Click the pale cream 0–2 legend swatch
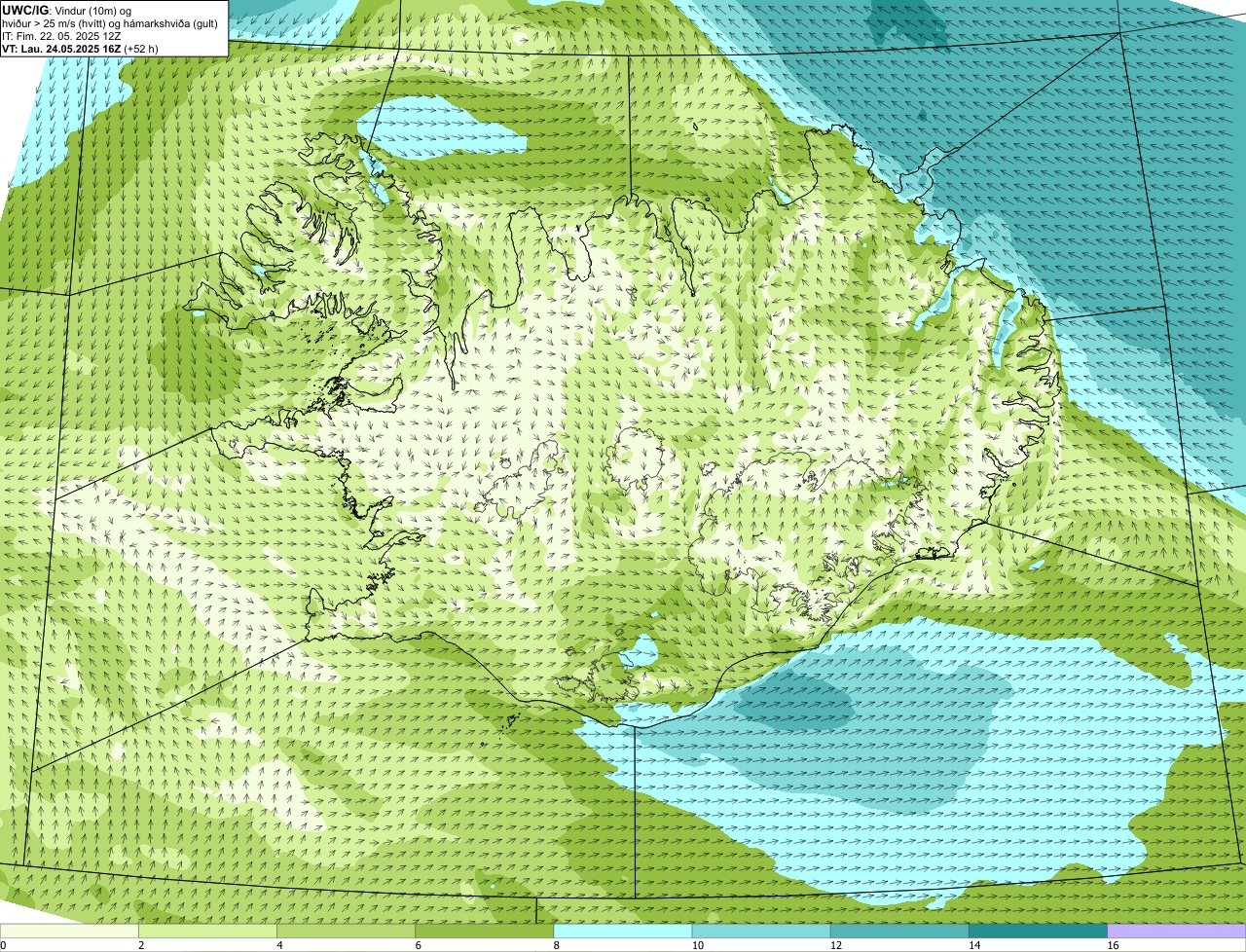Image resolution: width=1246 pixels, height=952 pixels. click(70, 932)
